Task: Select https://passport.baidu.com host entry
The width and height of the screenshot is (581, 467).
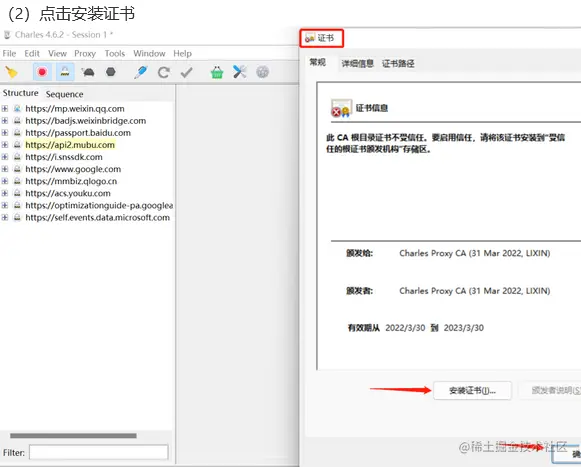Action: pos(78,133)
